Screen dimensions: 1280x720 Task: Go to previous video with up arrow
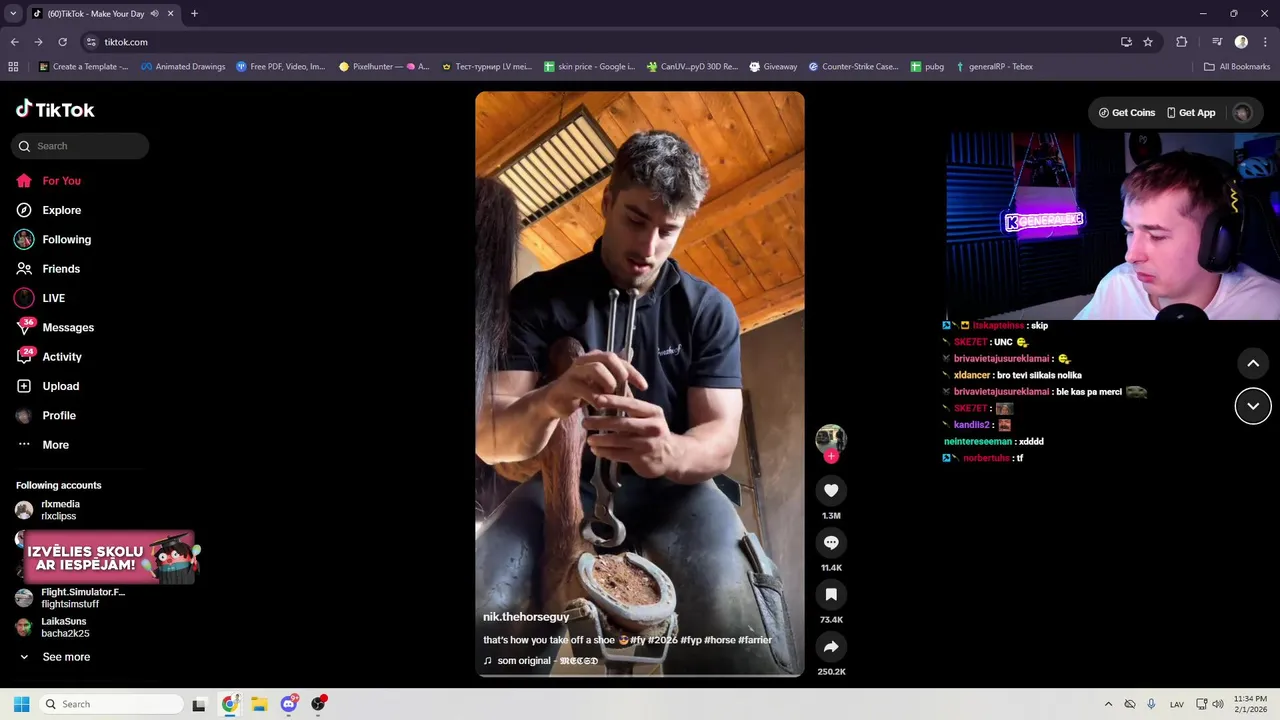tap(1253, 363)
